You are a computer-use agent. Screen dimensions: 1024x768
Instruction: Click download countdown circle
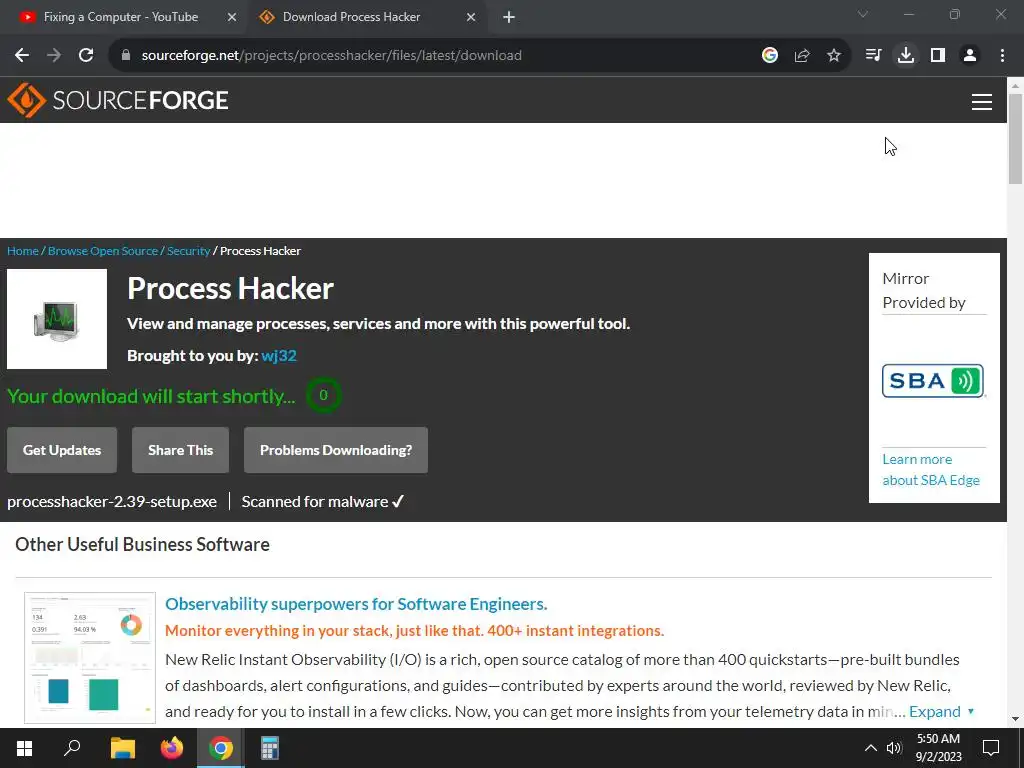[x=323, y=395]
